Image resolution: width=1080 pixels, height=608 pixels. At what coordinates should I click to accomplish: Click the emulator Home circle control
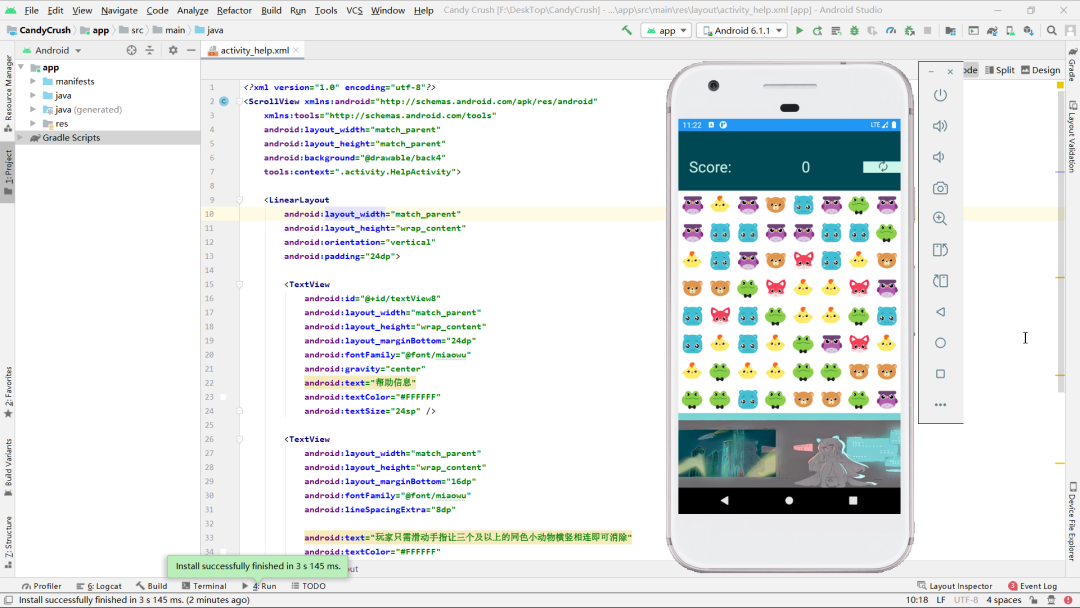[940, 343]
